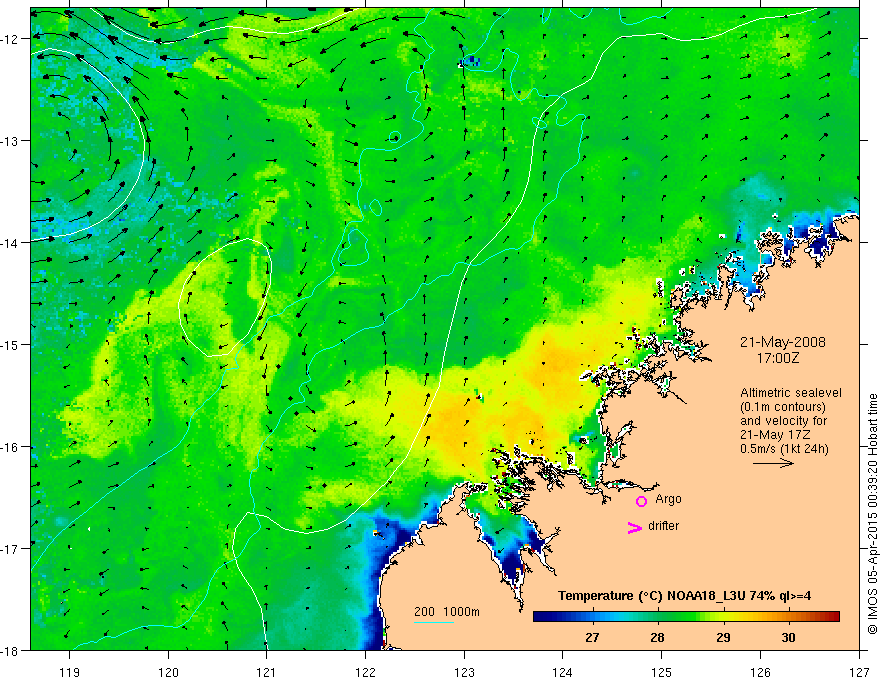Click the longitude axis label '127'

859,672
